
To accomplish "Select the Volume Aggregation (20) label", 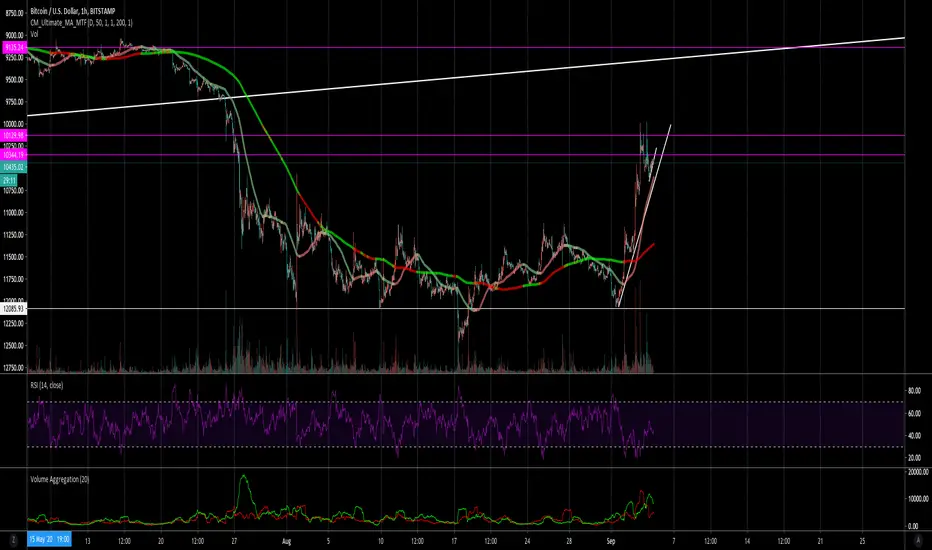I will click(x=59, y=479).
